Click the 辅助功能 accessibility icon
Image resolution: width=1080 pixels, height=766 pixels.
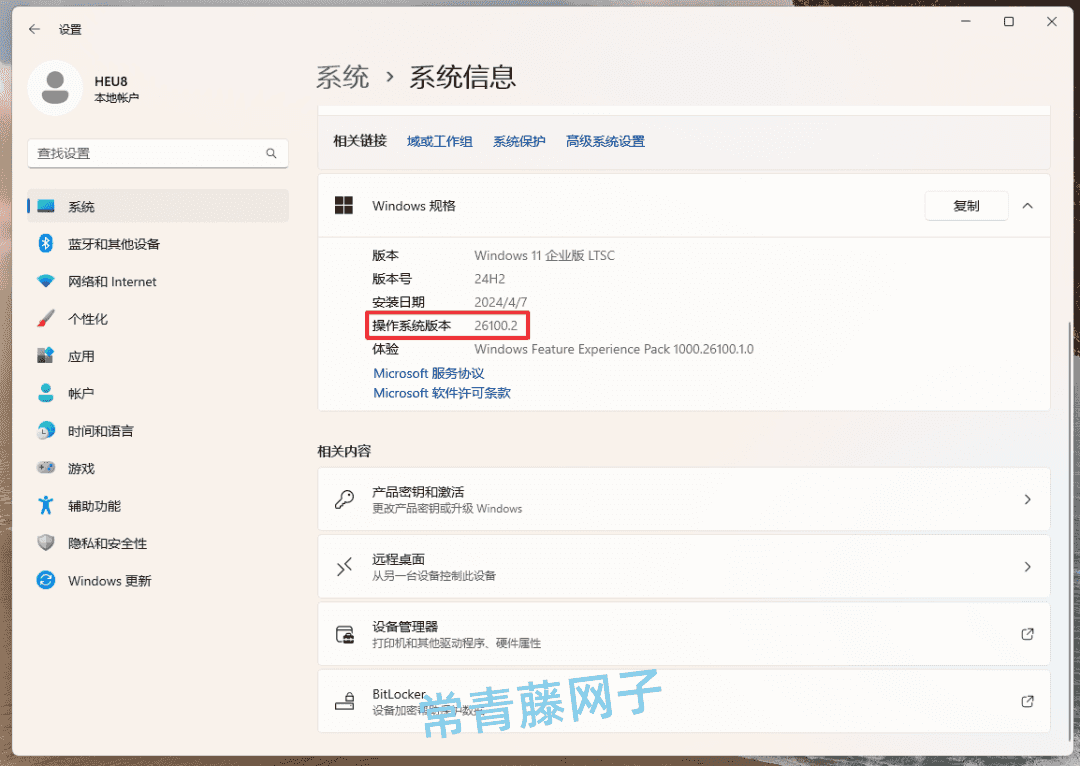click(x=46, y=505)
